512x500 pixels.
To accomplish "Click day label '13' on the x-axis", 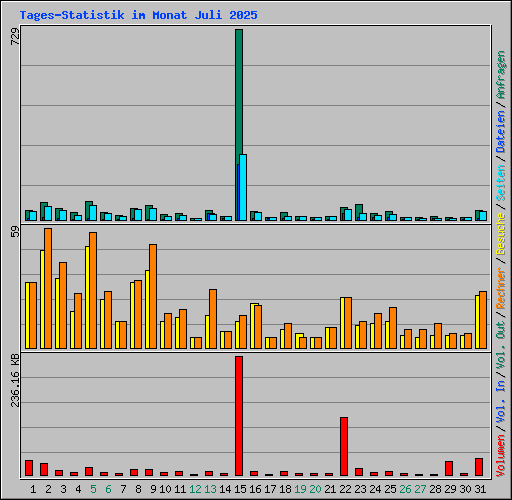I will click(x=210, y=489).
